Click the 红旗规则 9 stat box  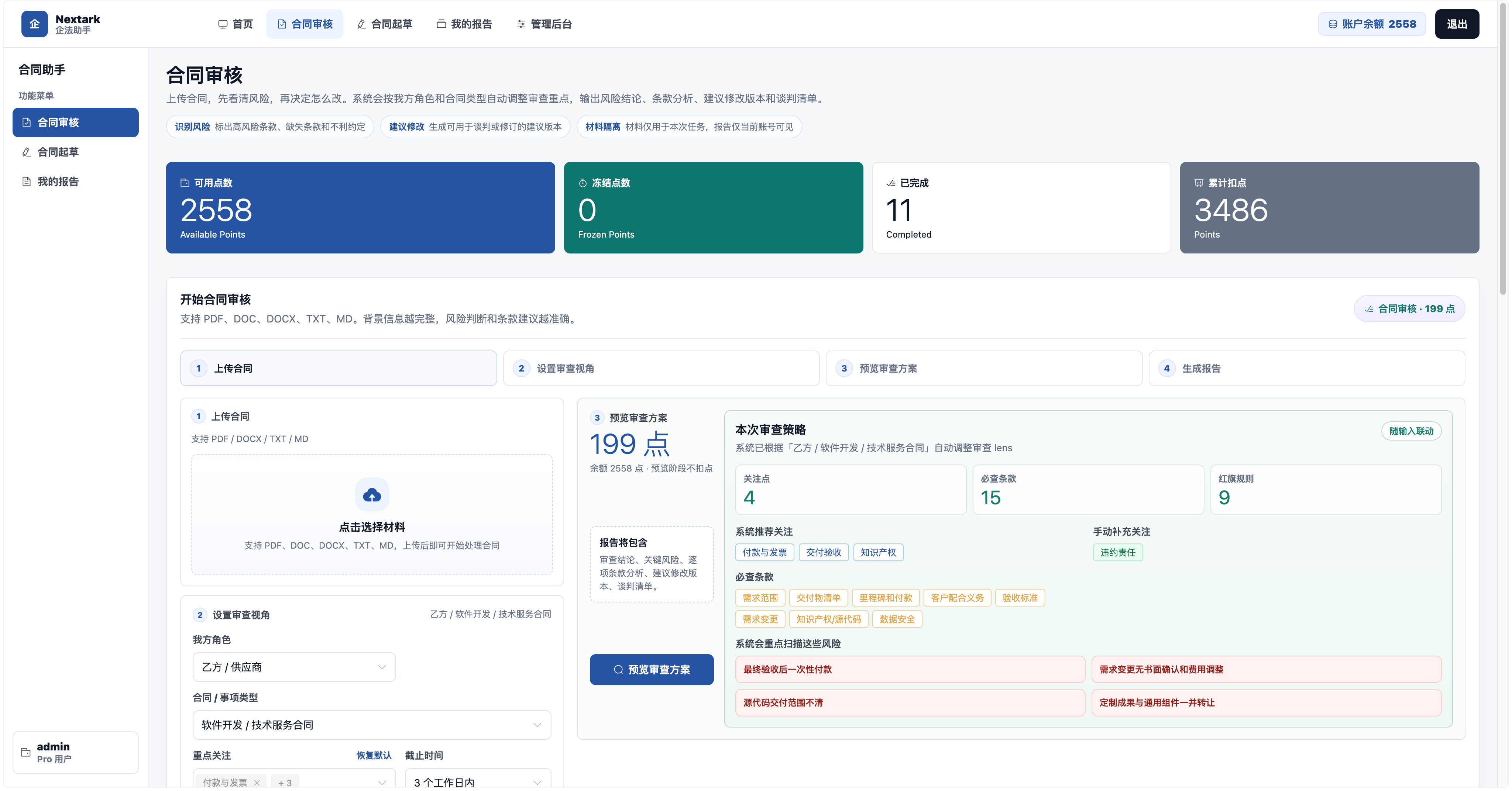pos(1325,490)
